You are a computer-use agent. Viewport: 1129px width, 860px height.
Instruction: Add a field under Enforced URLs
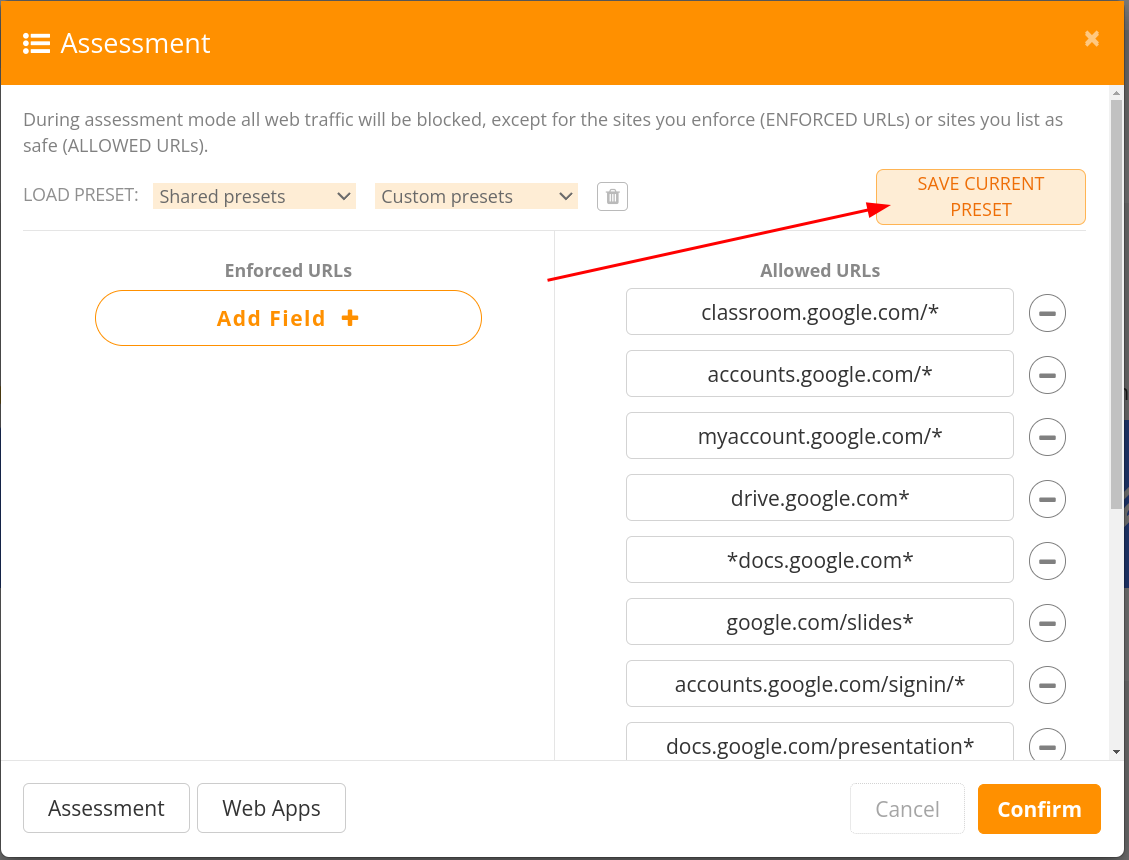[288, 318]
